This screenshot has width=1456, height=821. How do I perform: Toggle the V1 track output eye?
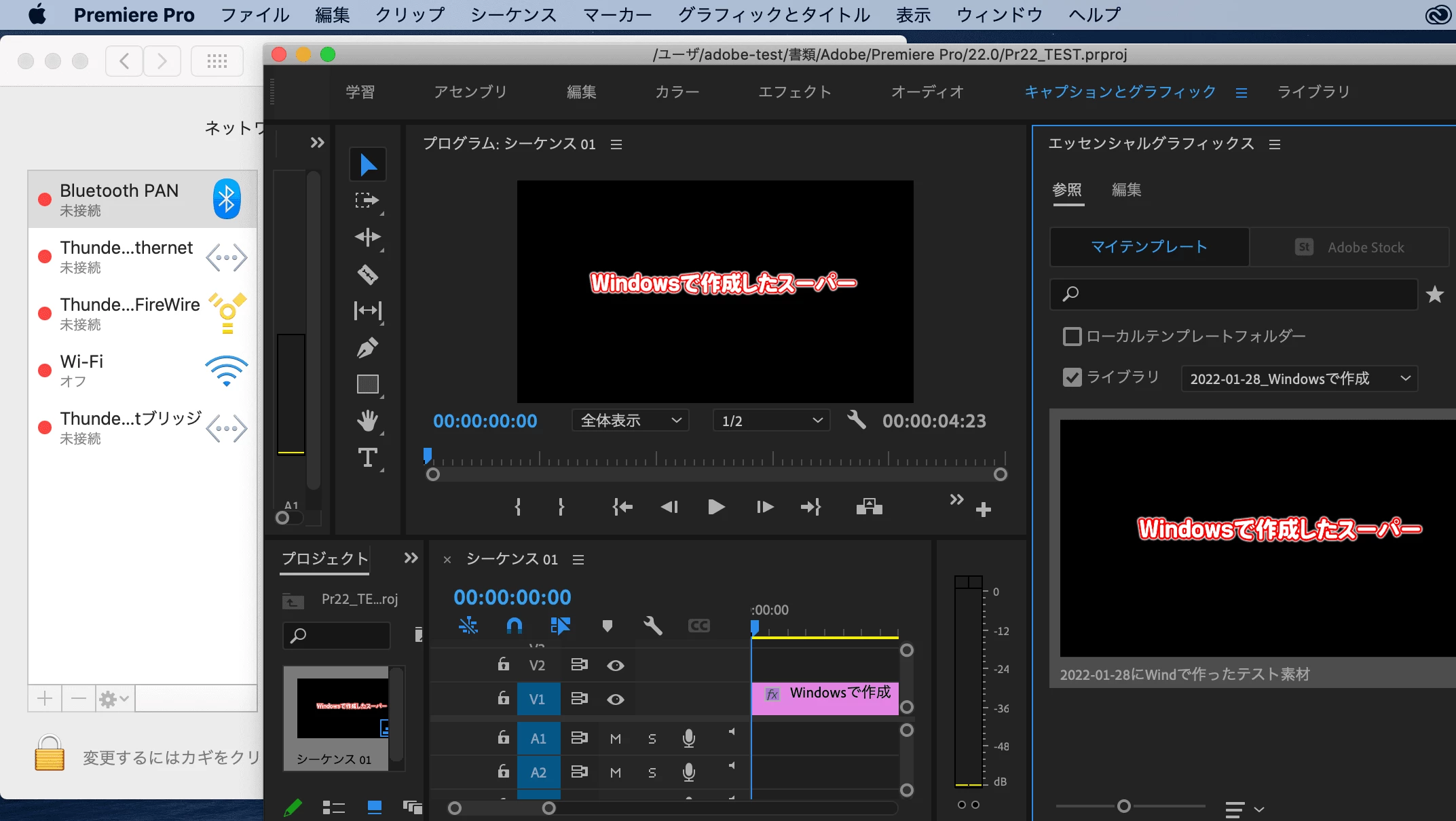coord(615,699)
